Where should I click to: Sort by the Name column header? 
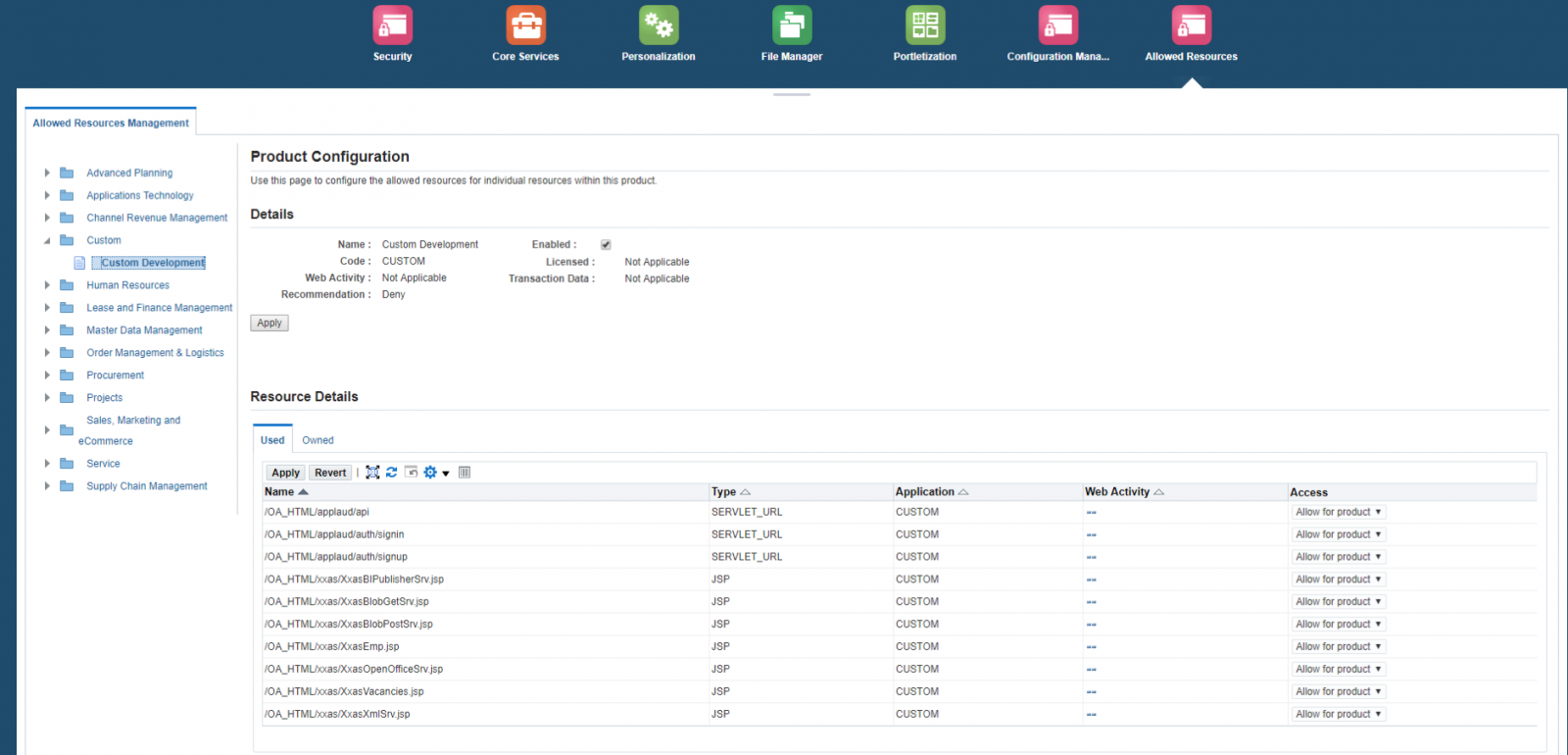pyautogui.click(x=279, y=492)
